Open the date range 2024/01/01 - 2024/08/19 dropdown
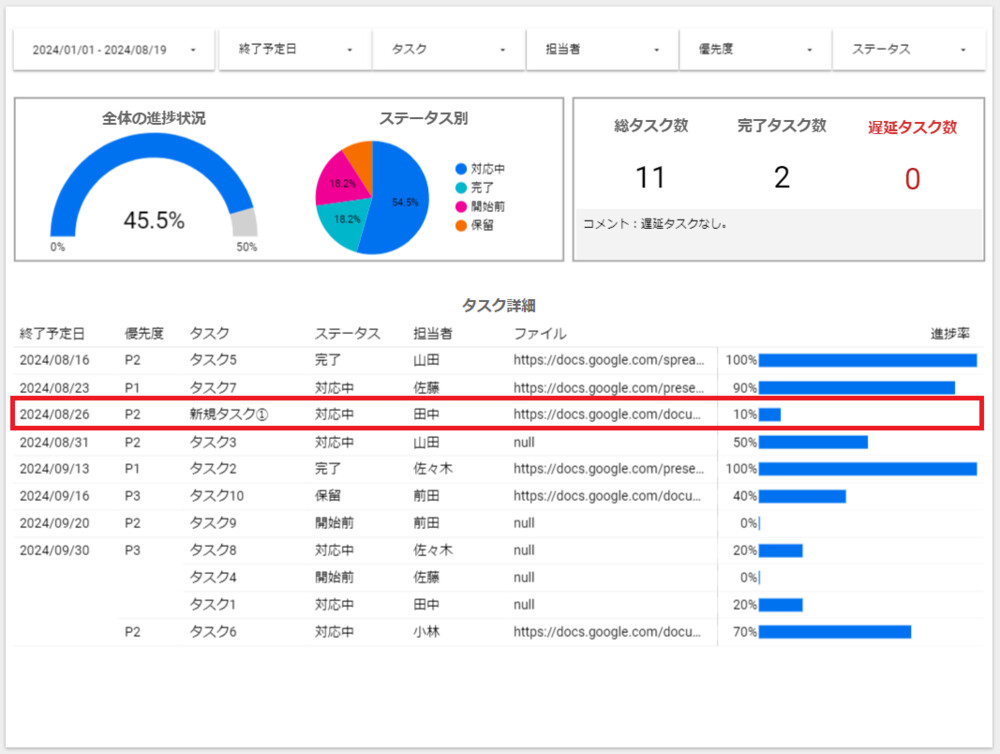Image resolution: width=1000 pixels, height=754 pixels. 114,49
